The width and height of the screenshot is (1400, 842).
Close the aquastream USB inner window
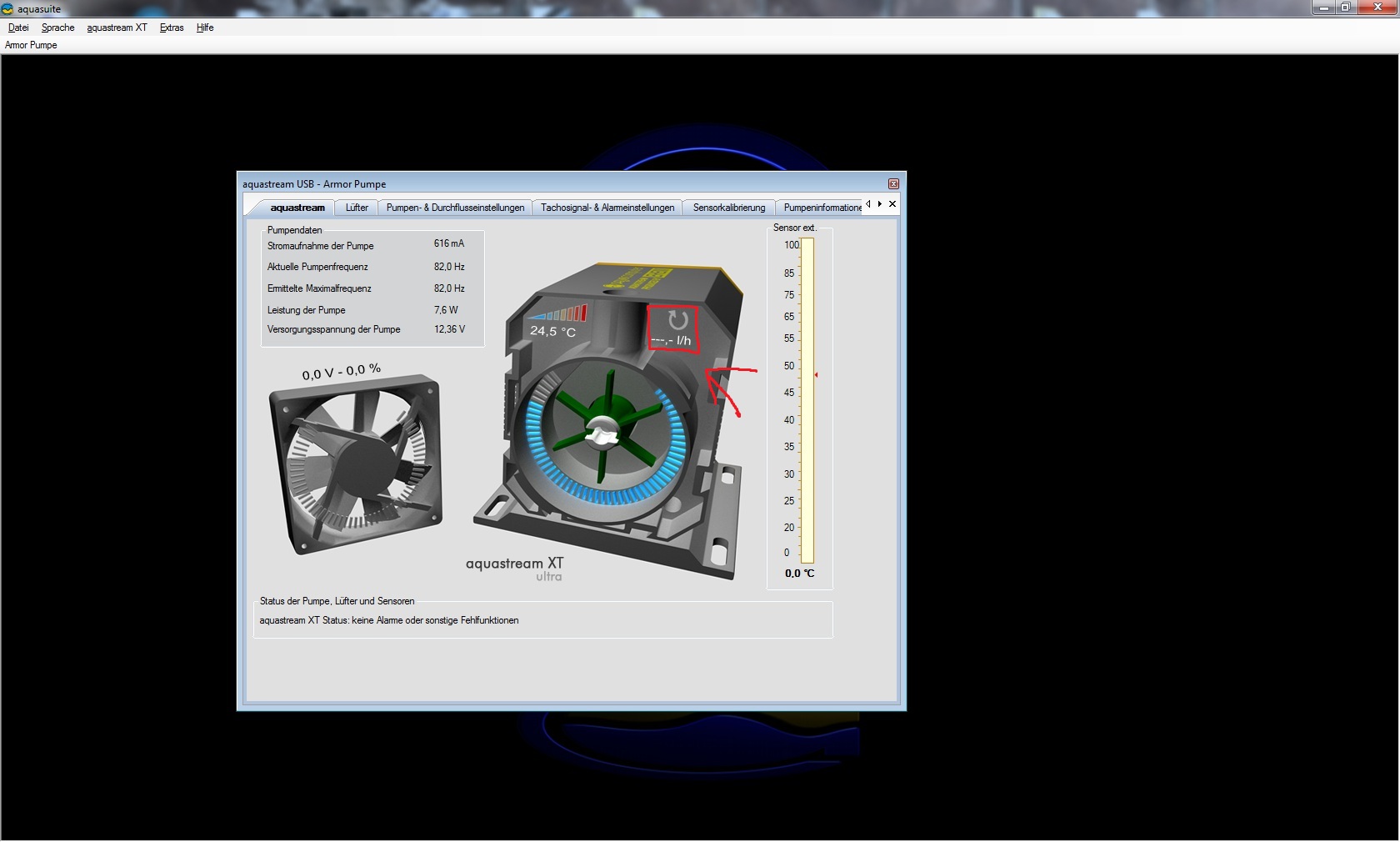[893, 184]
